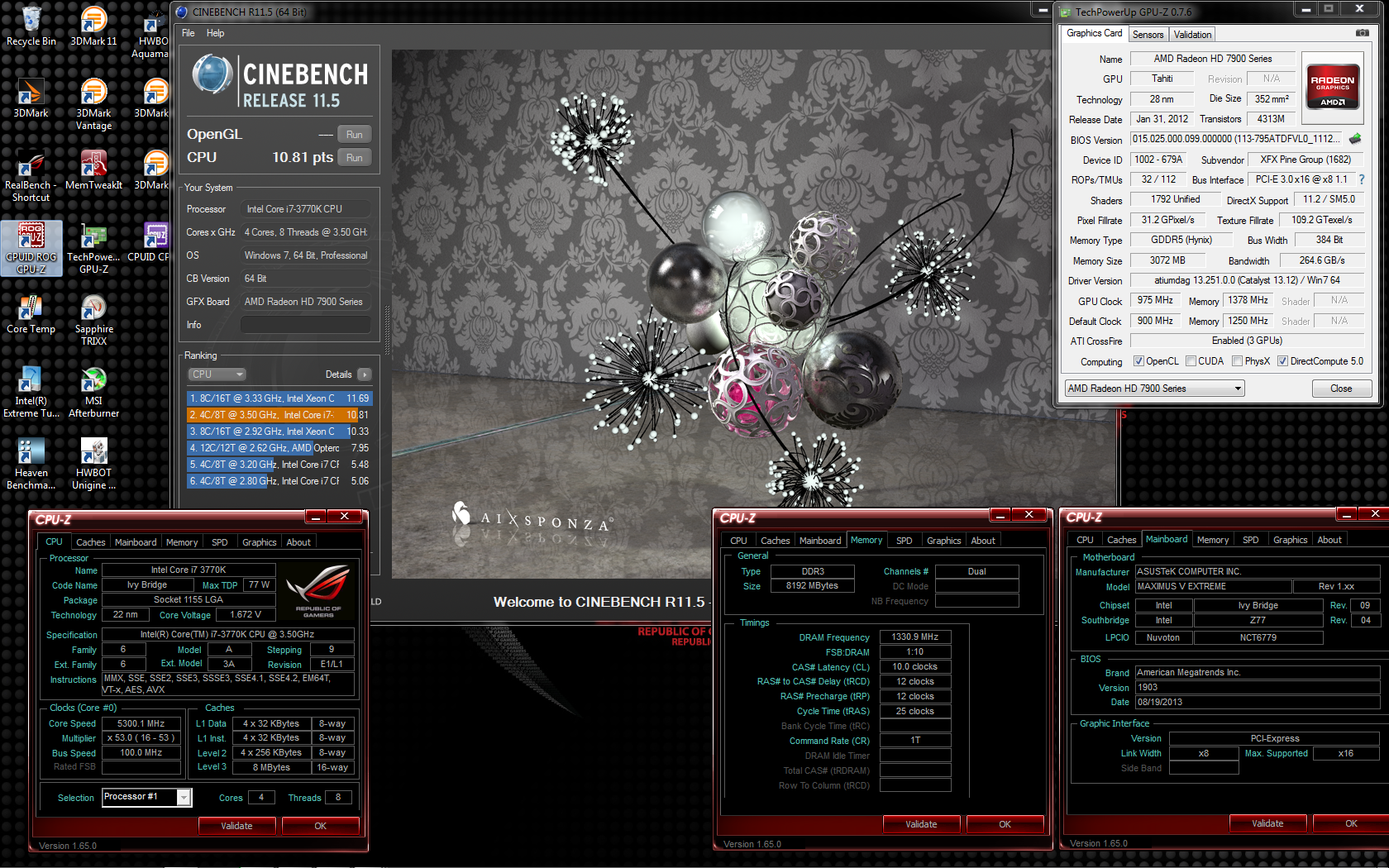Open the MSI Afterburner desktop icon

(93, 392)
